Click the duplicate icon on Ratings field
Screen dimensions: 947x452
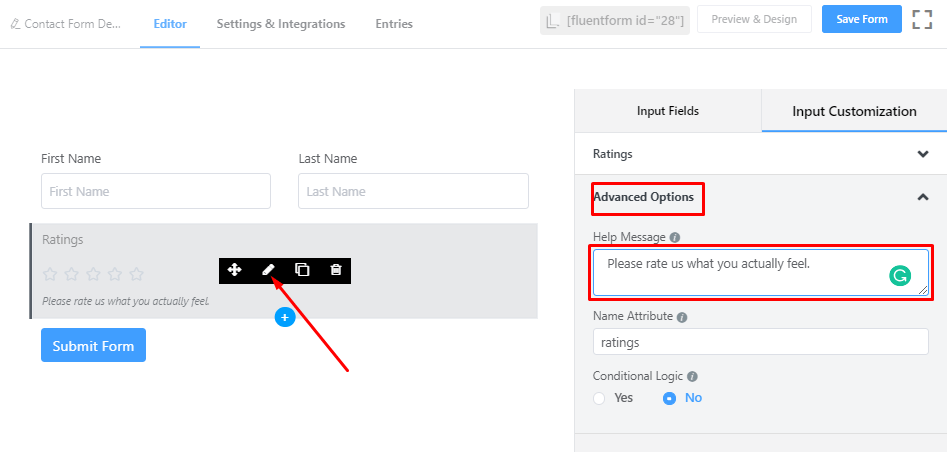pos(302,270)
